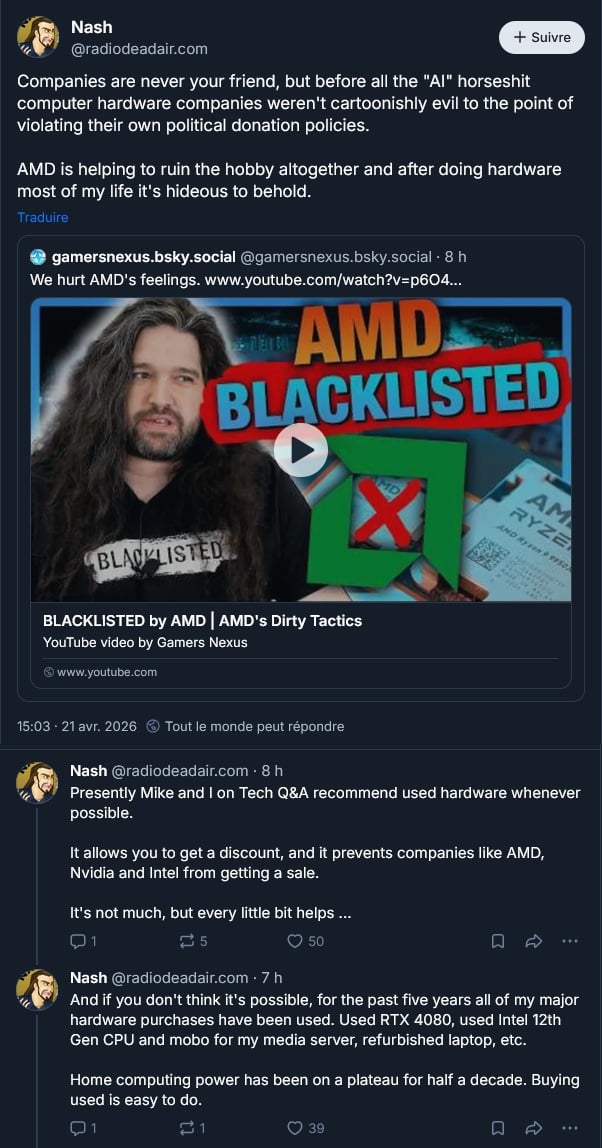The image size is (602, 1148).
Task: Open more options on 8 h reply
Action: pos(570,942)
